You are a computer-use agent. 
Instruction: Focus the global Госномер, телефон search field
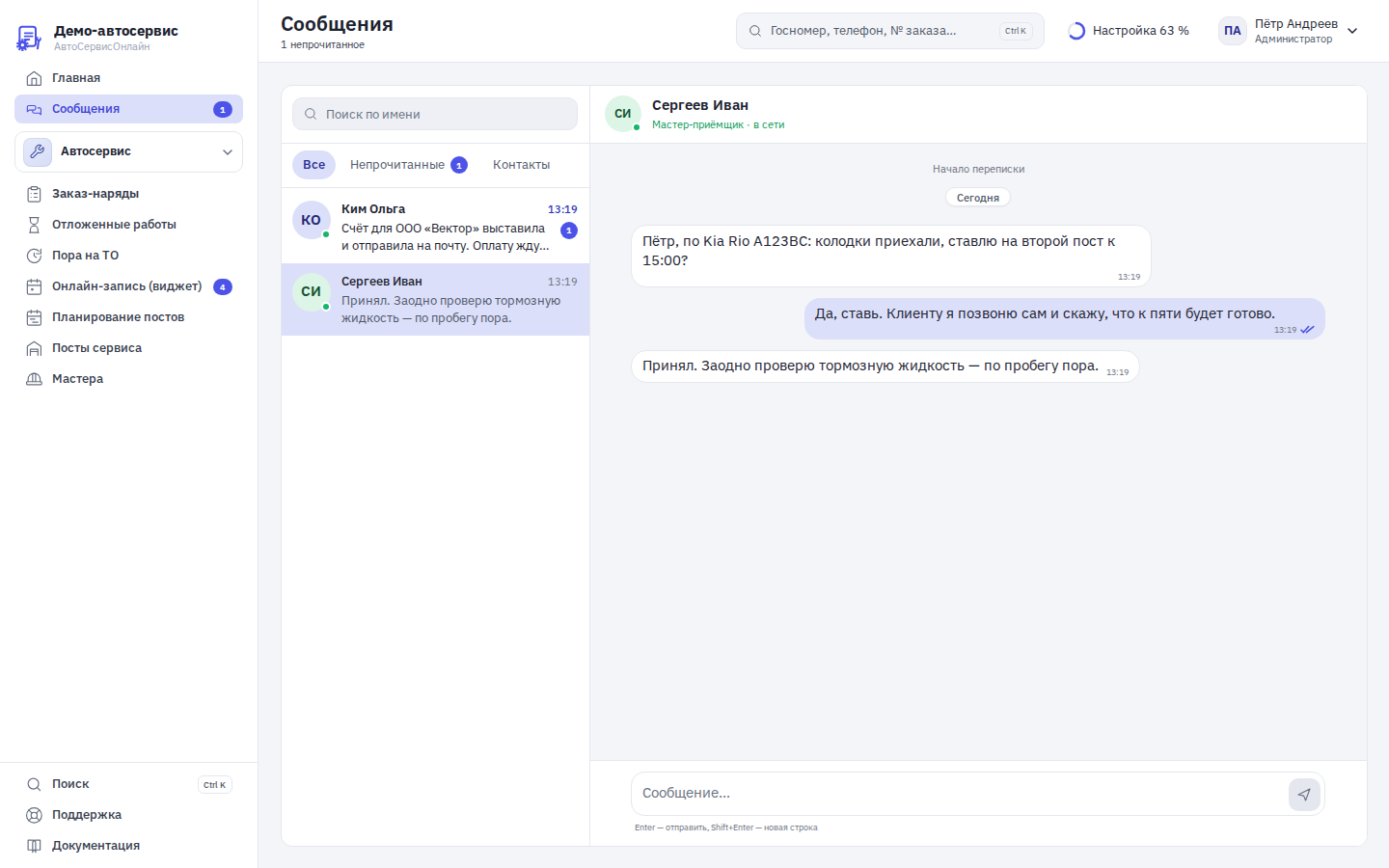(889, 31)
